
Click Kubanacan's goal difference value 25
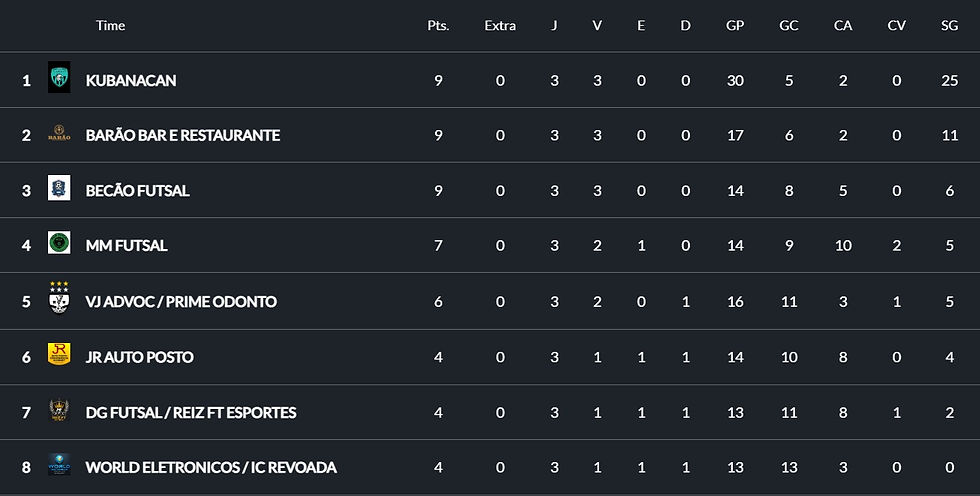click(949, 80)
